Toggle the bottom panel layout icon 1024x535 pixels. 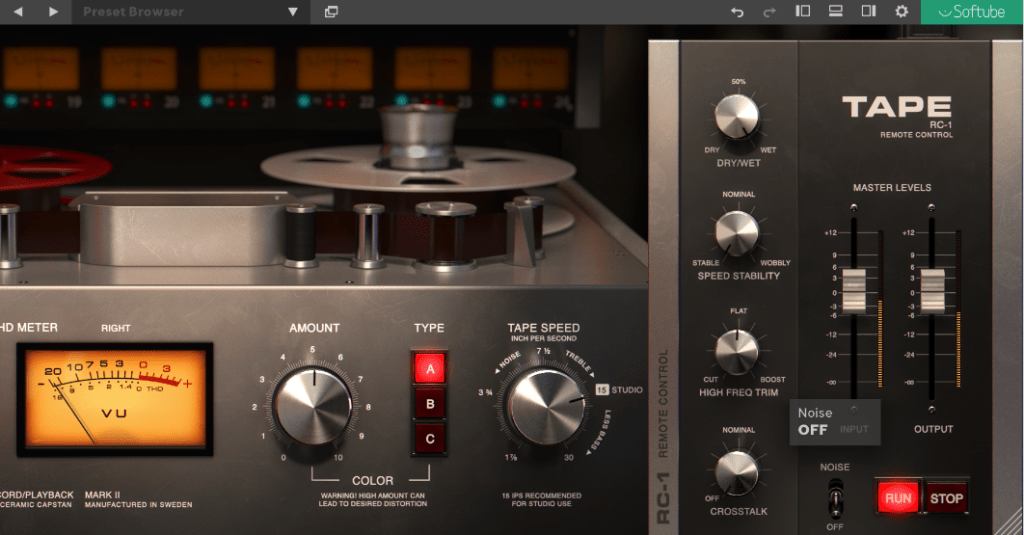[x=835, y=12]
